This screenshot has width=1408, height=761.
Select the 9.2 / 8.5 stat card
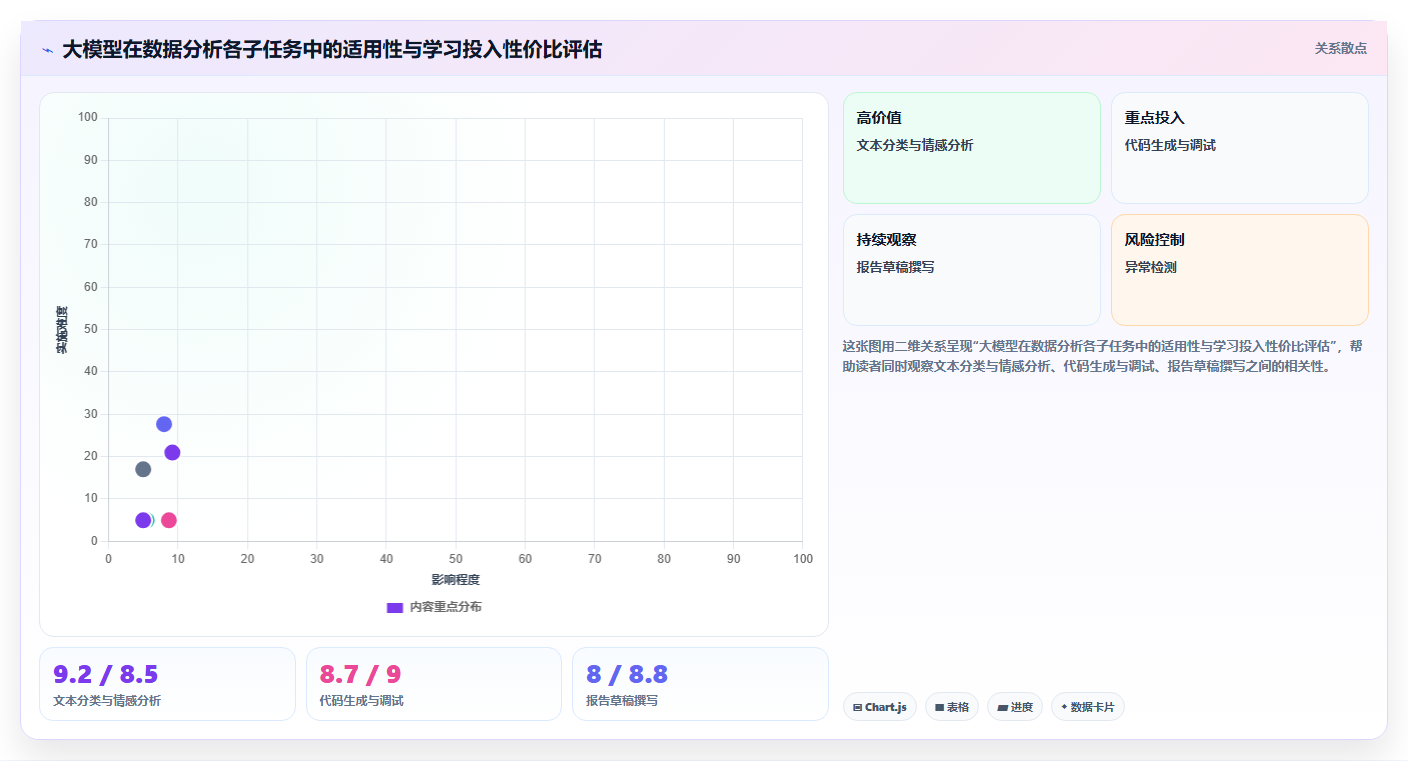click(x=167, y=684)
